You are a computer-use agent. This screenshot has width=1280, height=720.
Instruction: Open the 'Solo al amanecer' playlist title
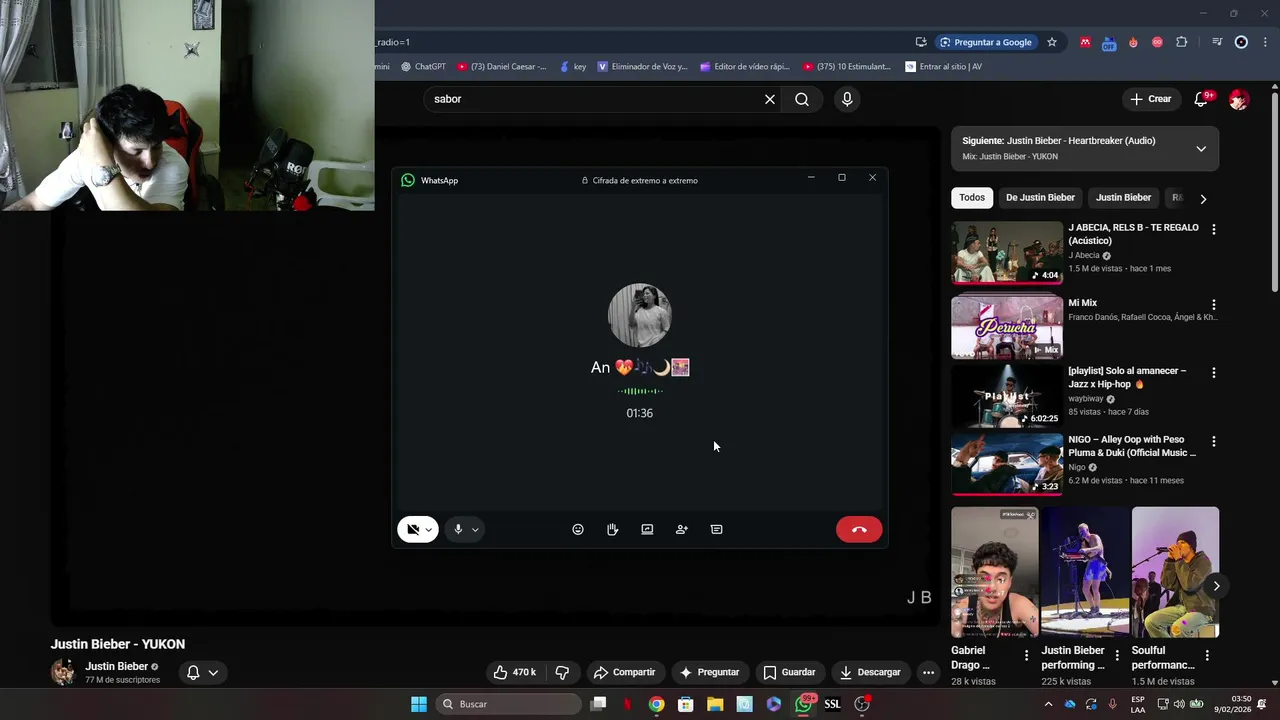point(1127,377)
